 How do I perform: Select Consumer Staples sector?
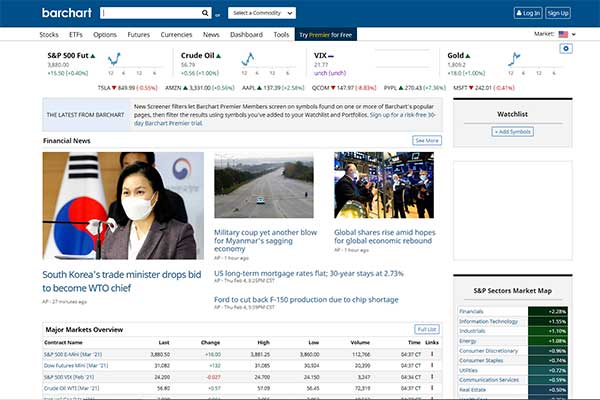481,360
